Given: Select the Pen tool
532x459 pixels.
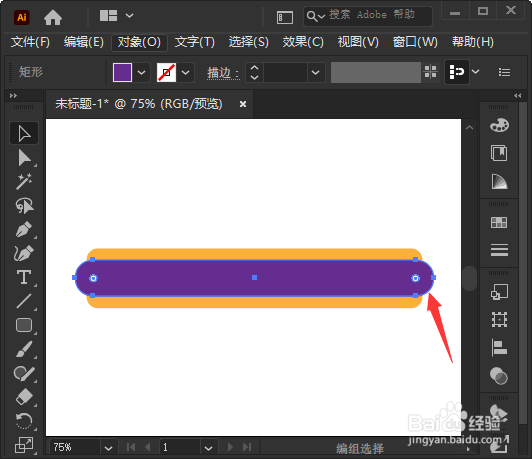Looking at the screenshot, I should point(24,229).
